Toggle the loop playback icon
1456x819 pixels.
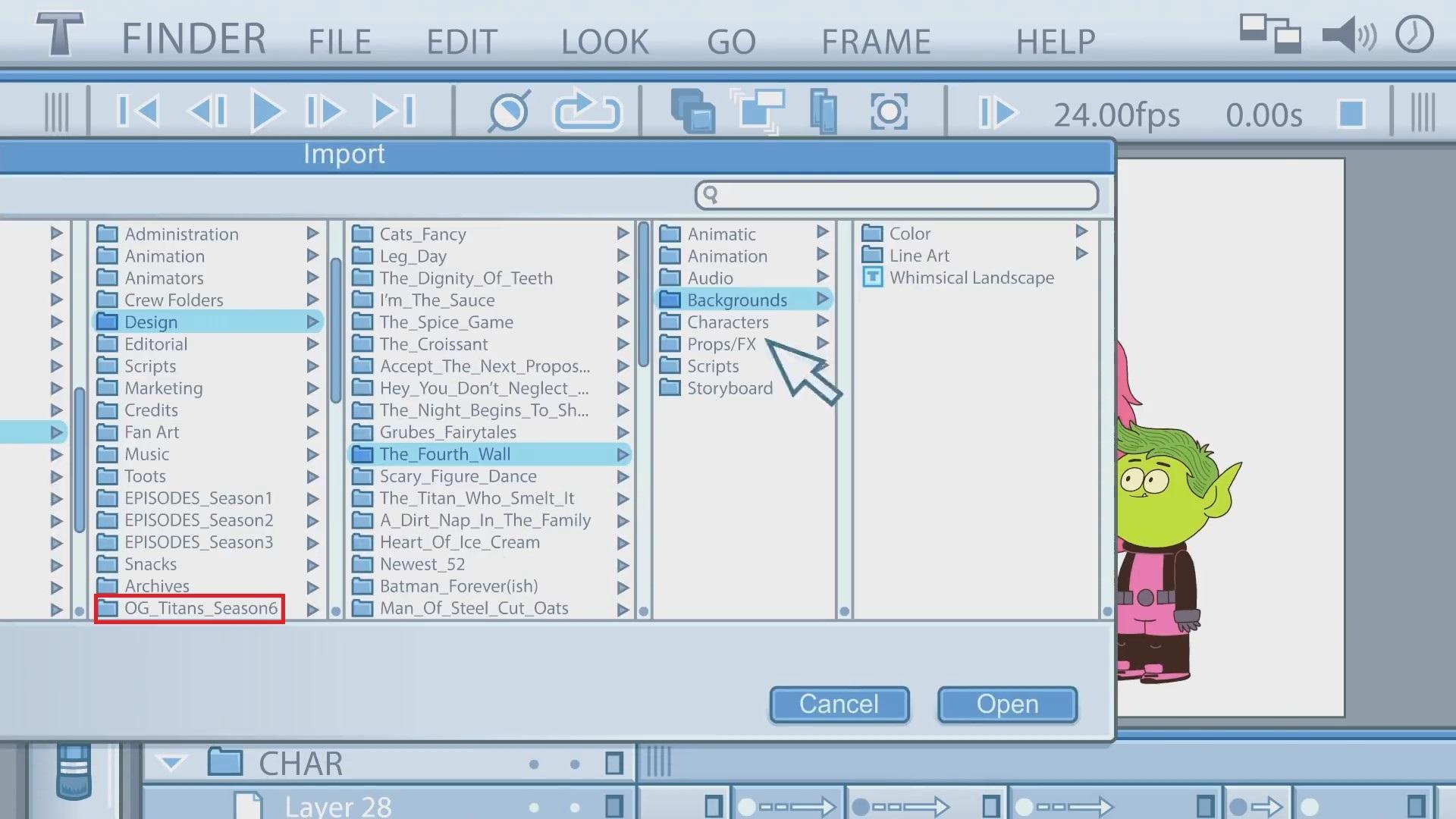click(x=588, y=111)
